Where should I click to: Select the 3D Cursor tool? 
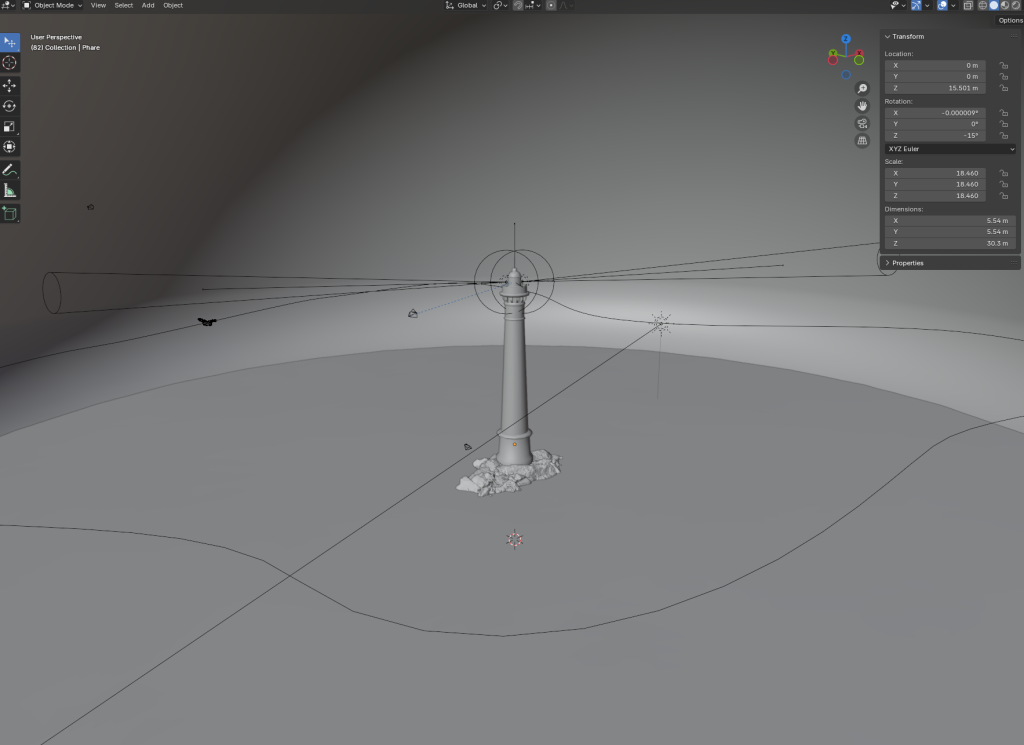pyautogui.click(x=10, y=63)
